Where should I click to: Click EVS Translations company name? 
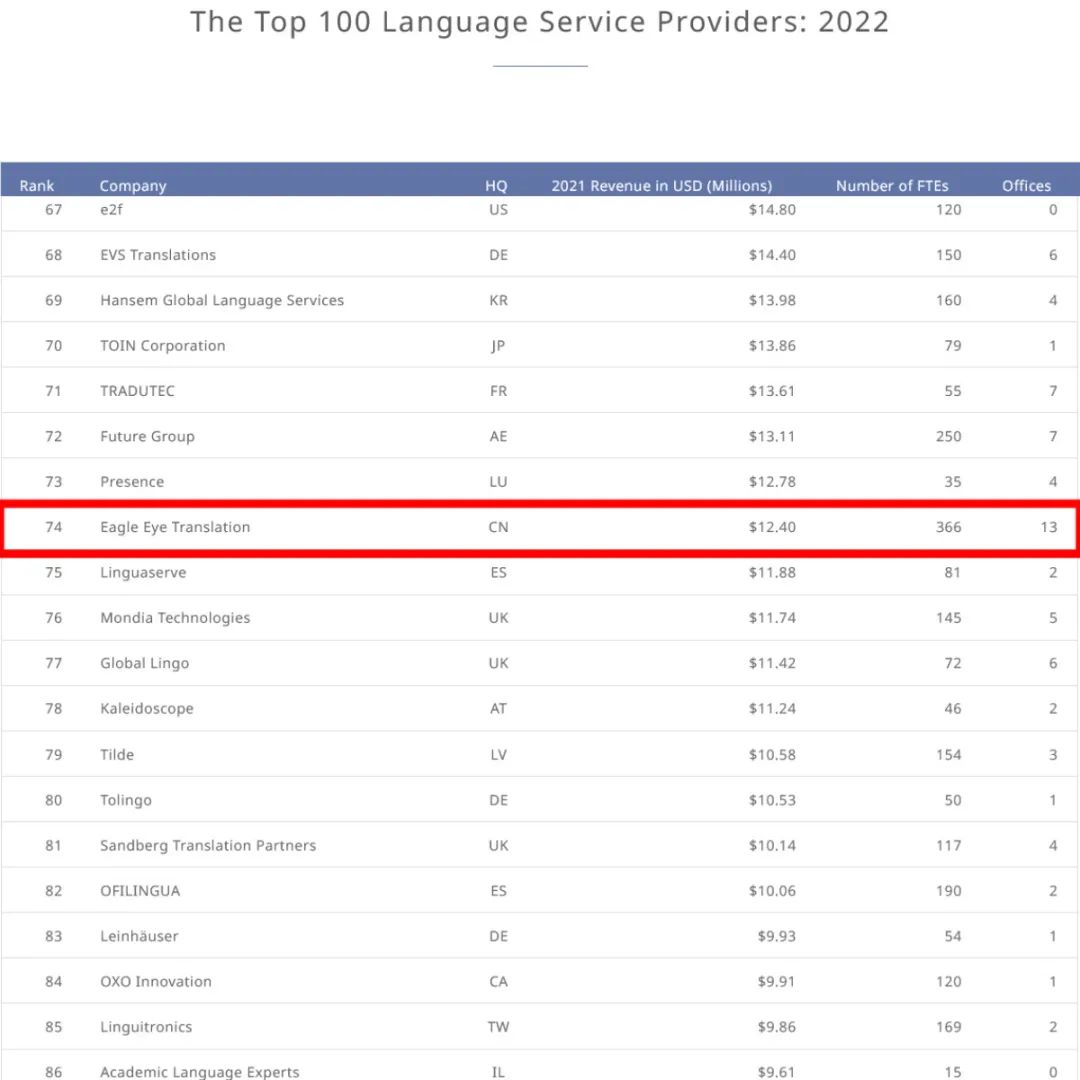158,255
